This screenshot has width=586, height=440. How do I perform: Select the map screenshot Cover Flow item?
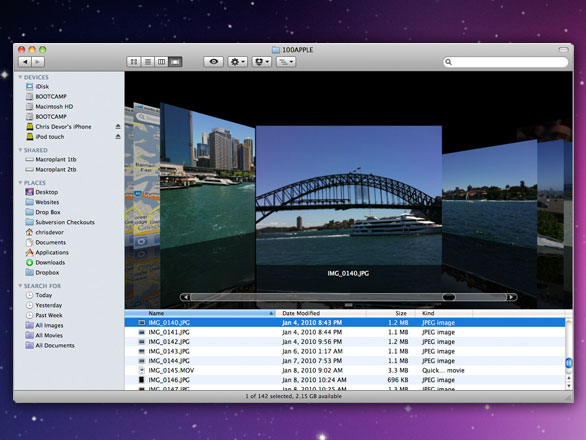click(x=146, y=175)
